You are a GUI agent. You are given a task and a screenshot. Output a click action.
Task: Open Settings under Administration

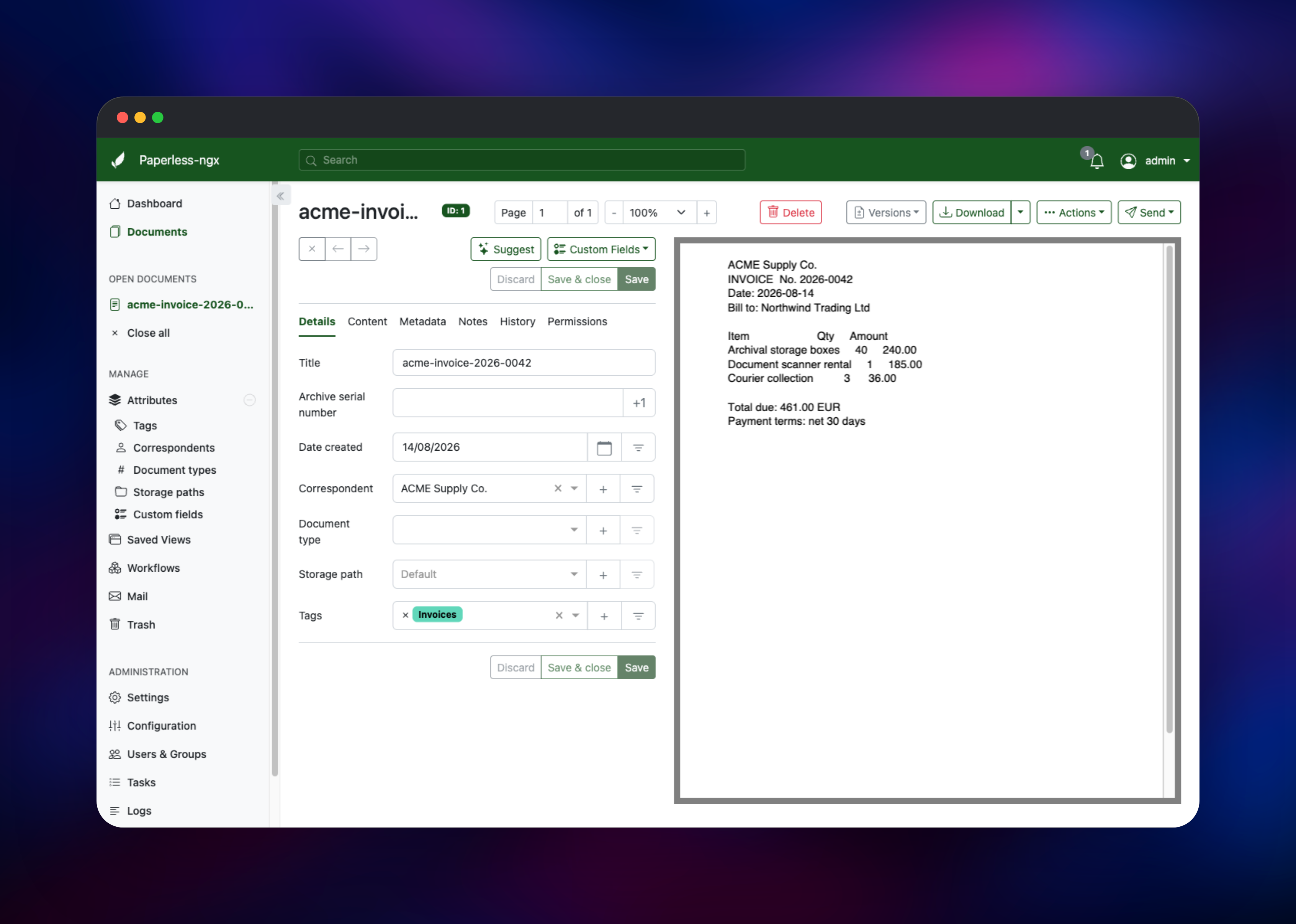tap(139, 698)
